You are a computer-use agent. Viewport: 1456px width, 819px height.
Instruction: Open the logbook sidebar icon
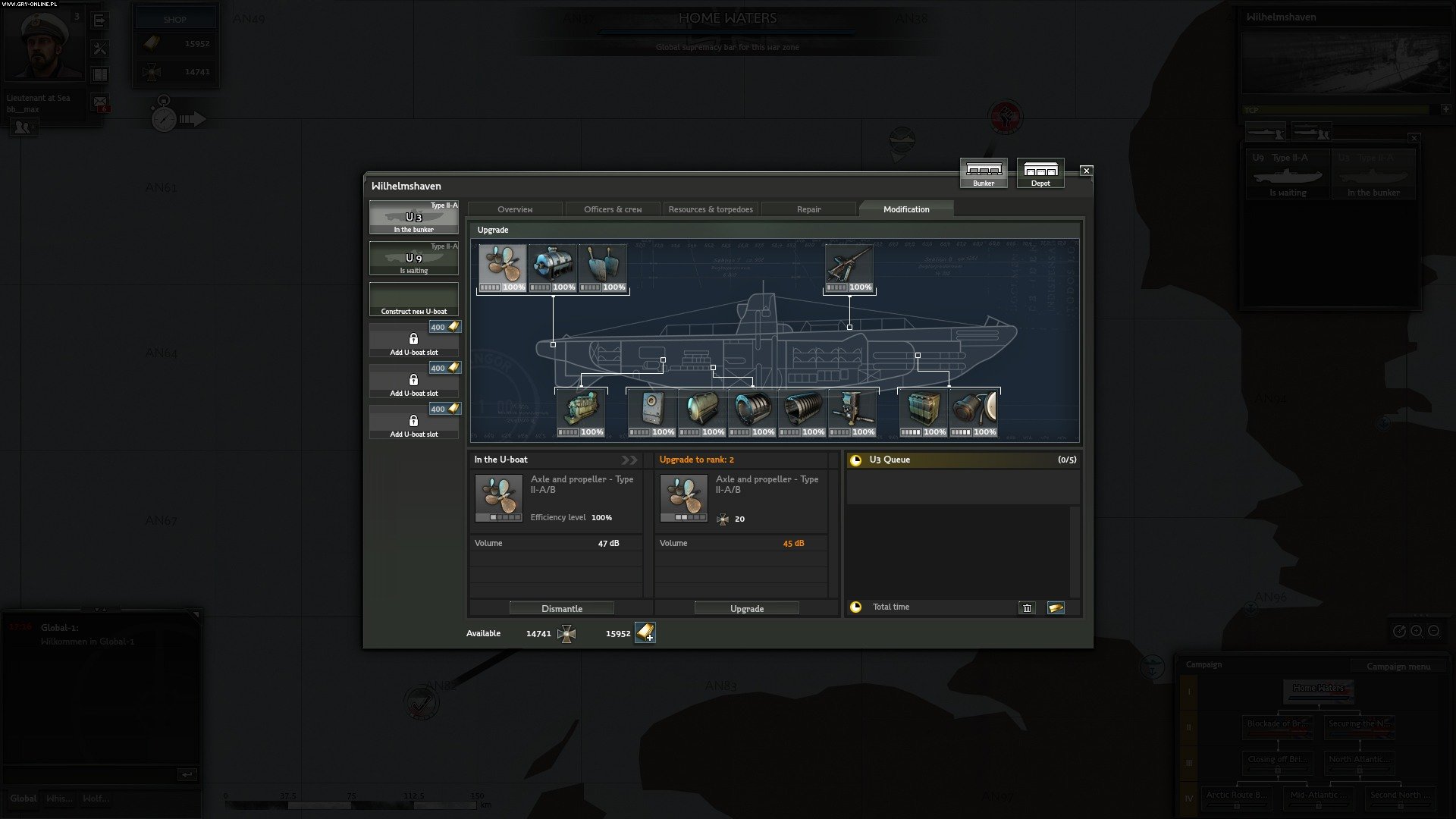tap(100, 74)
